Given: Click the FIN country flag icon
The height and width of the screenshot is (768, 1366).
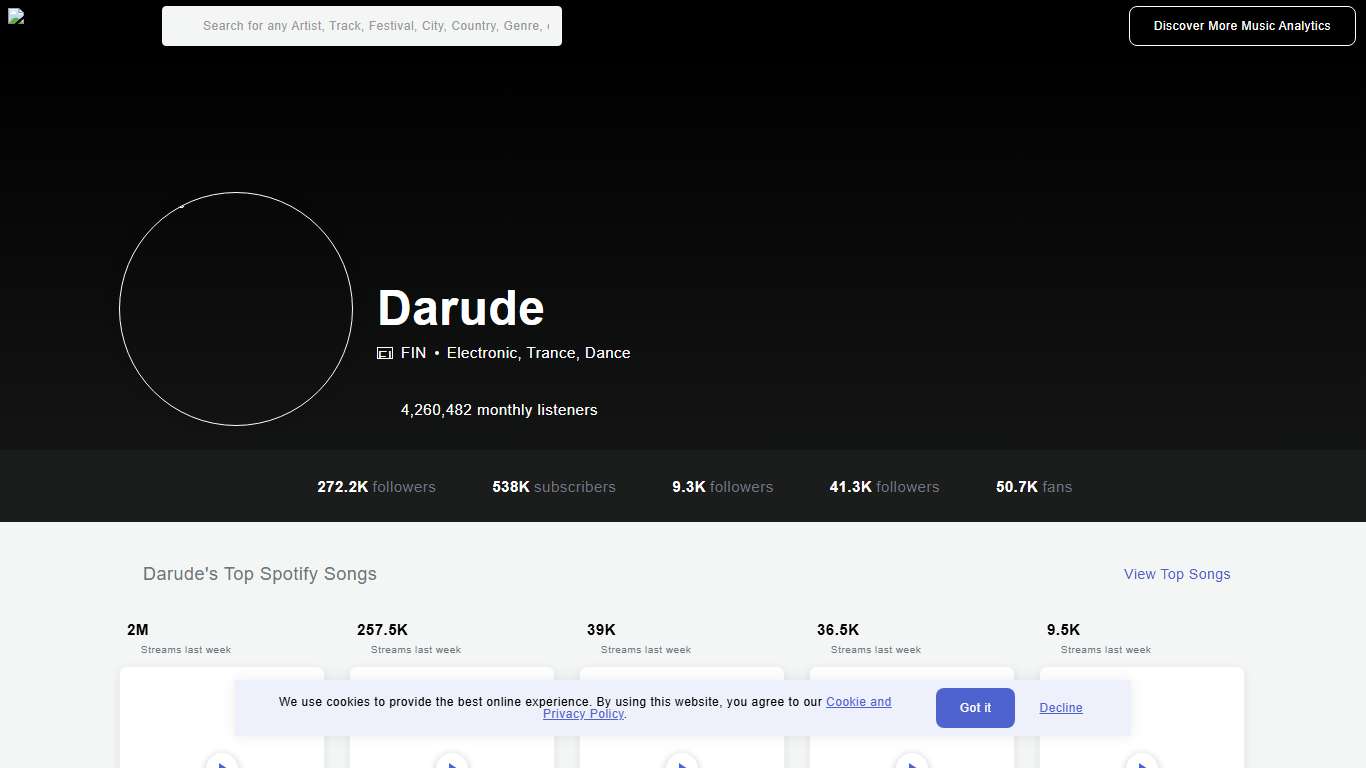Looking at the screenshot, I should coord(385,353).
